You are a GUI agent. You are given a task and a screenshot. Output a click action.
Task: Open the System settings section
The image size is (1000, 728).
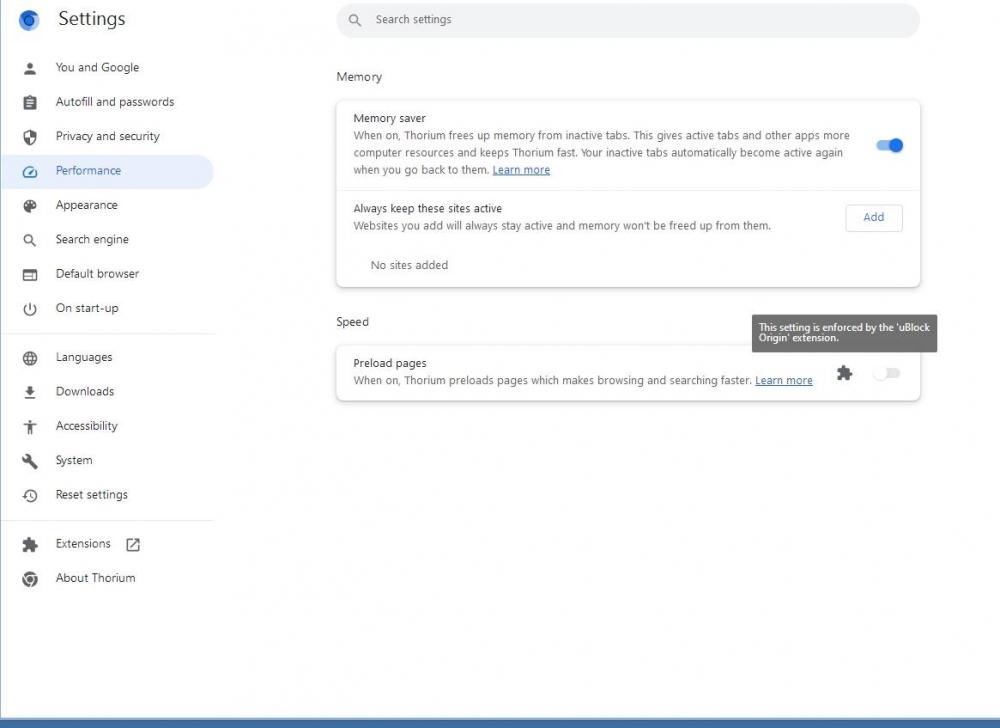(x=74, y=461)
